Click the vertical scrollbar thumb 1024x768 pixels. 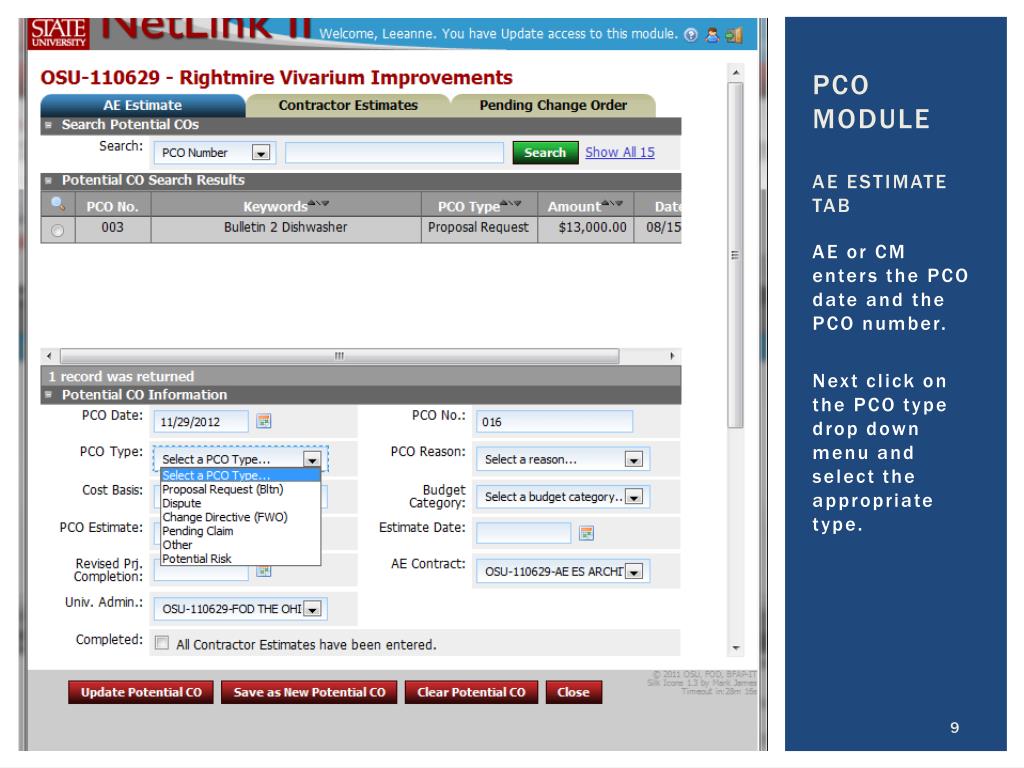point(735,255)
